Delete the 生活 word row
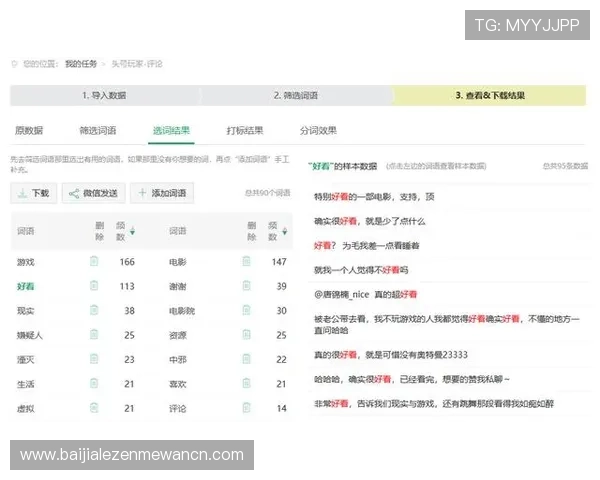 [x=94, y=384]
